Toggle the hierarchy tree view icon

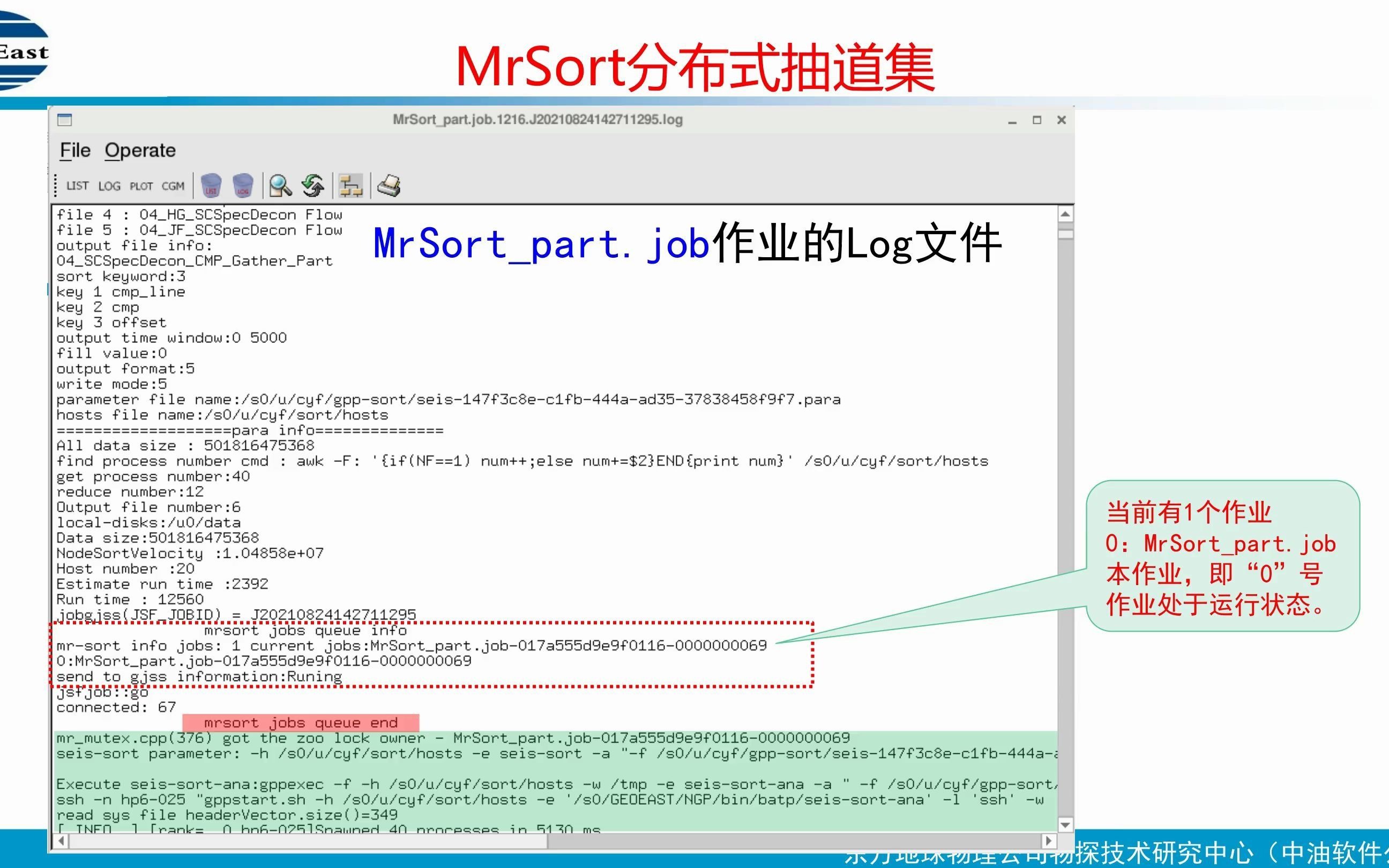350,186
